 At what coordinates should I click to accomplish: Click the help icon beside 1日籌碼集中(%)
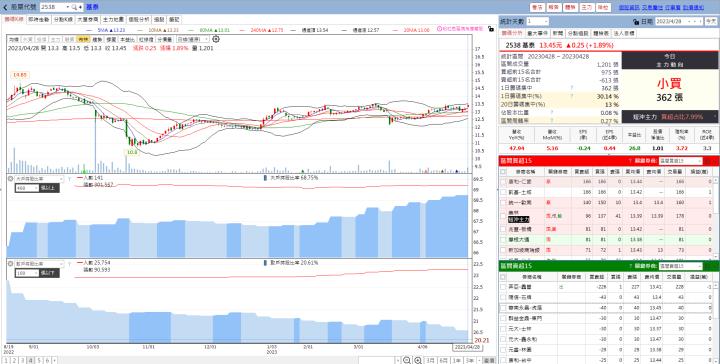572,96
